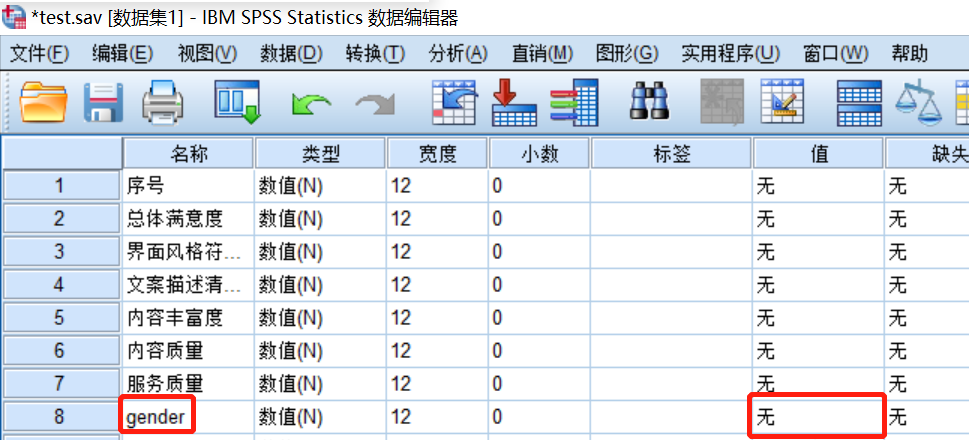Open the 实用程序(U) menu
Image resolution: width=969 pixels, height=440 pixels.
(730, 54)
